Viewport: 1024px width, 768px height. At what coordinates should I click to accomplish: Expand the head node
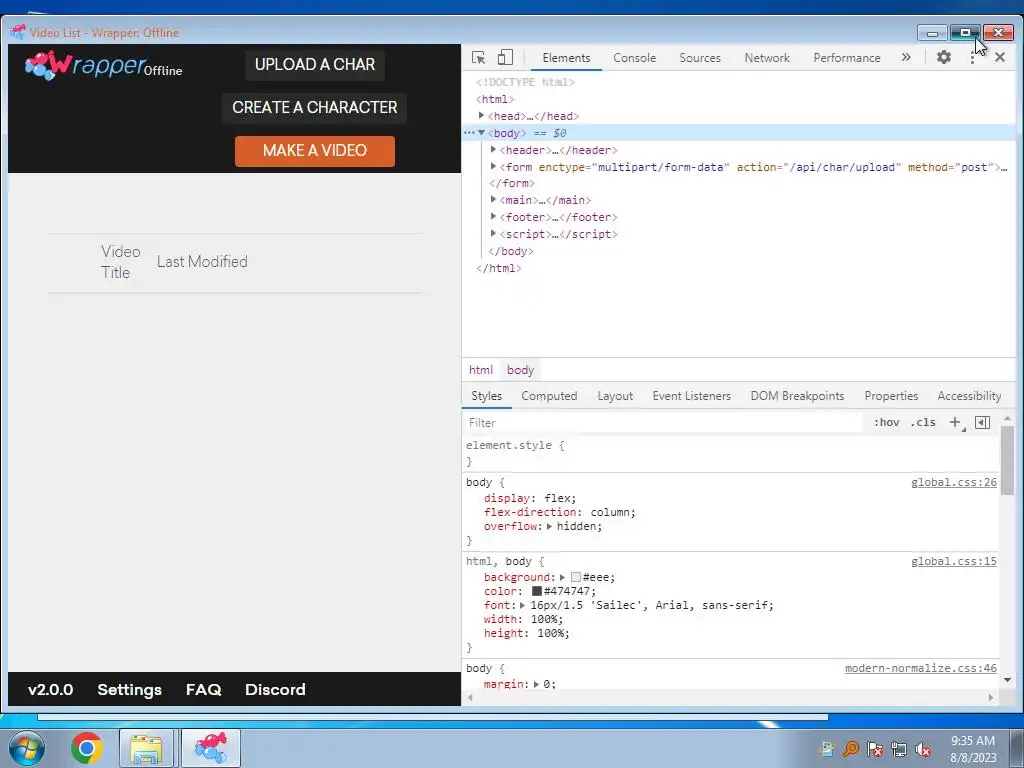pos(481,116)
